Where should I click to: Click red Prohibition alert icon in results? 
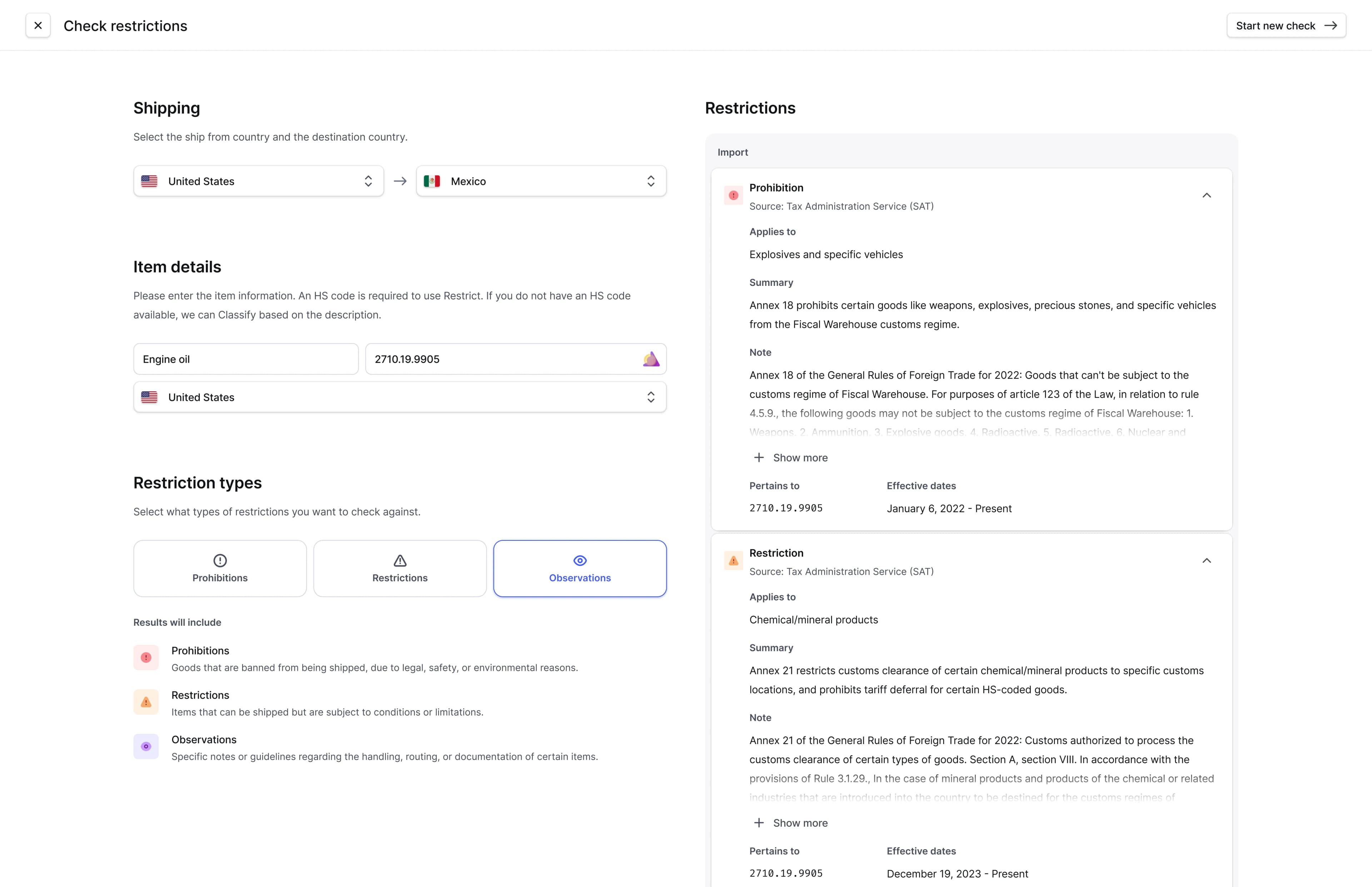coord(733,196)
